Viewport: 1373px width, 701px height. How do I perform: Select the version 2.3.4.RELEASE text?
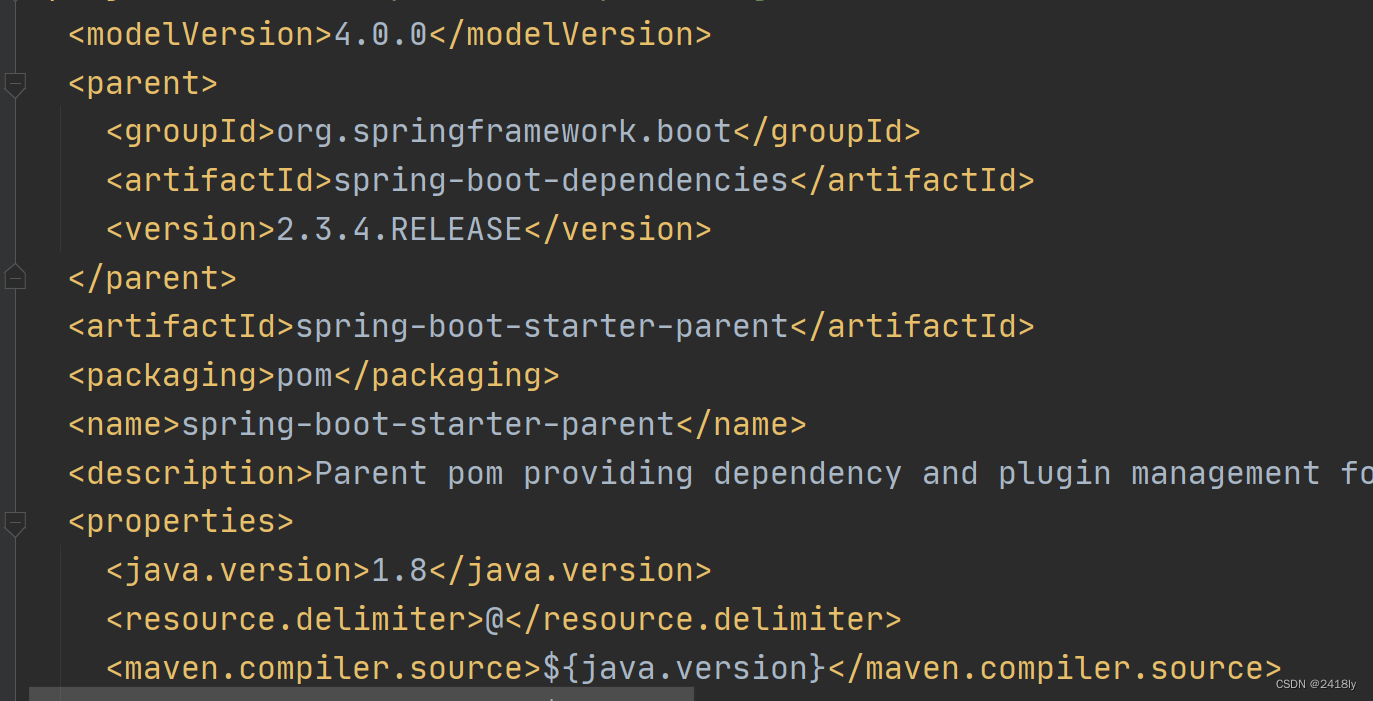398,228
